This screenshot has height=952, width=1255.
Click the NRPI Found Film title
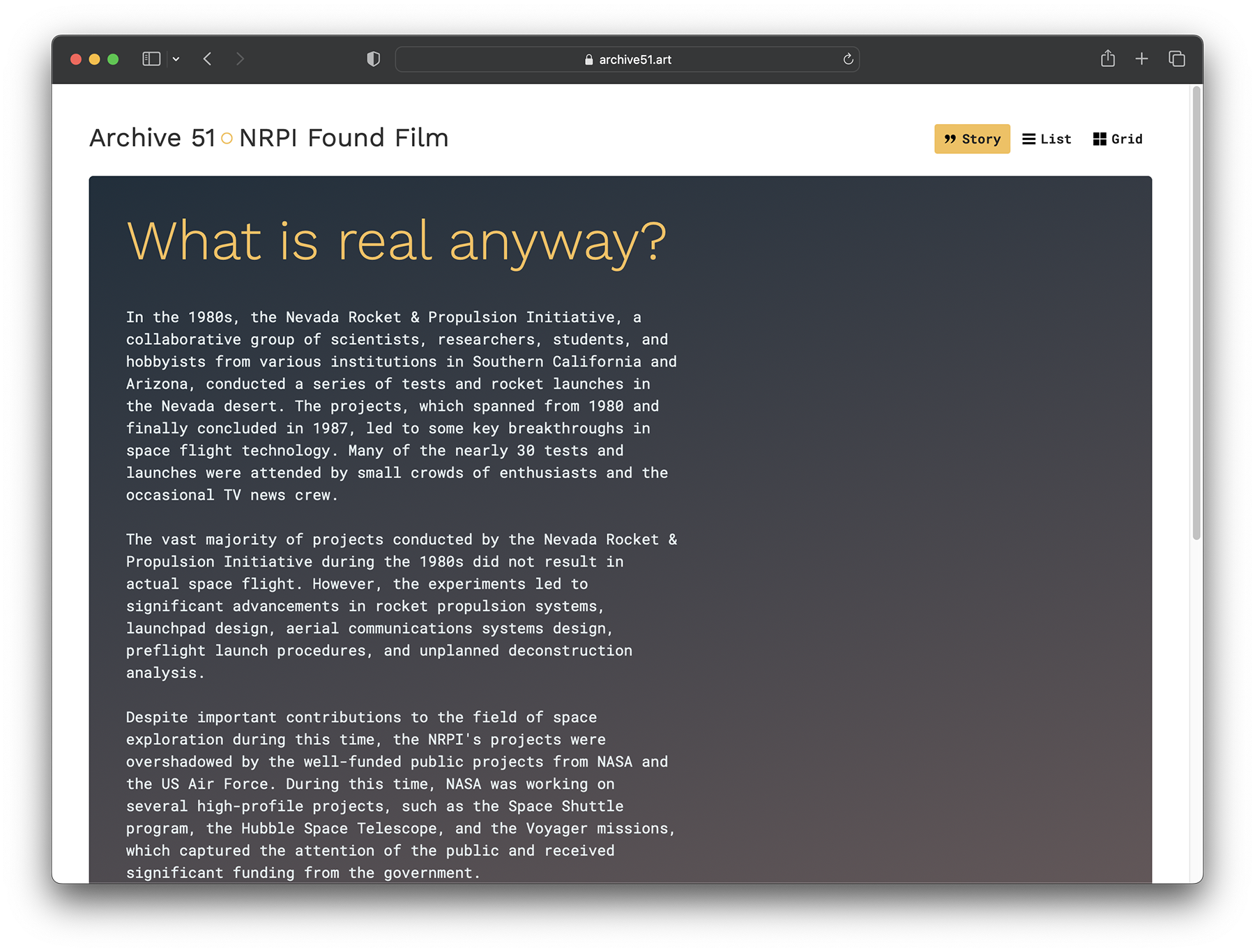pos(344,138)
